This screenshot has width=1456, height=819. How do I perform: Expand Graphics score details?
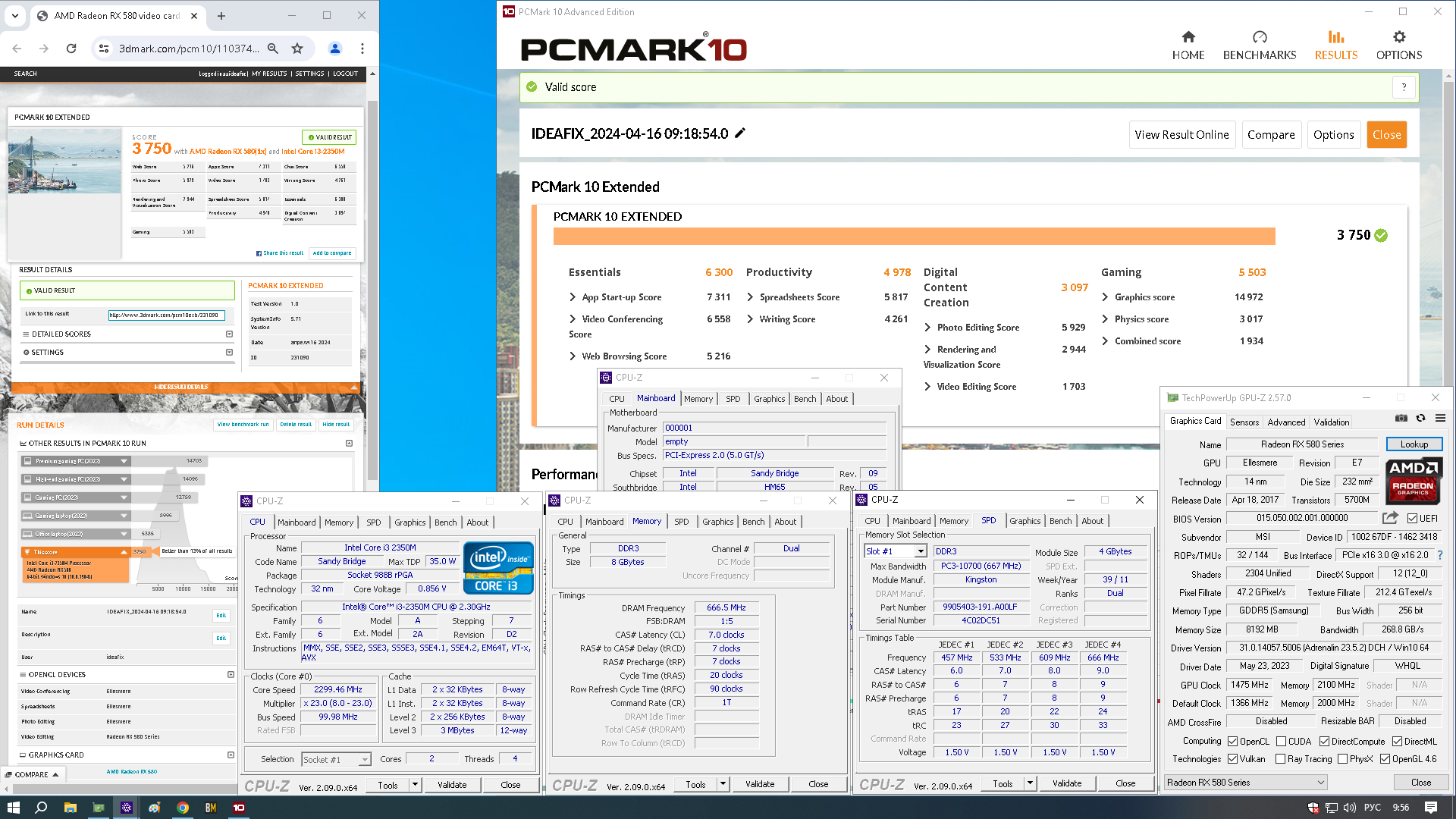(x=1105, y=297)
